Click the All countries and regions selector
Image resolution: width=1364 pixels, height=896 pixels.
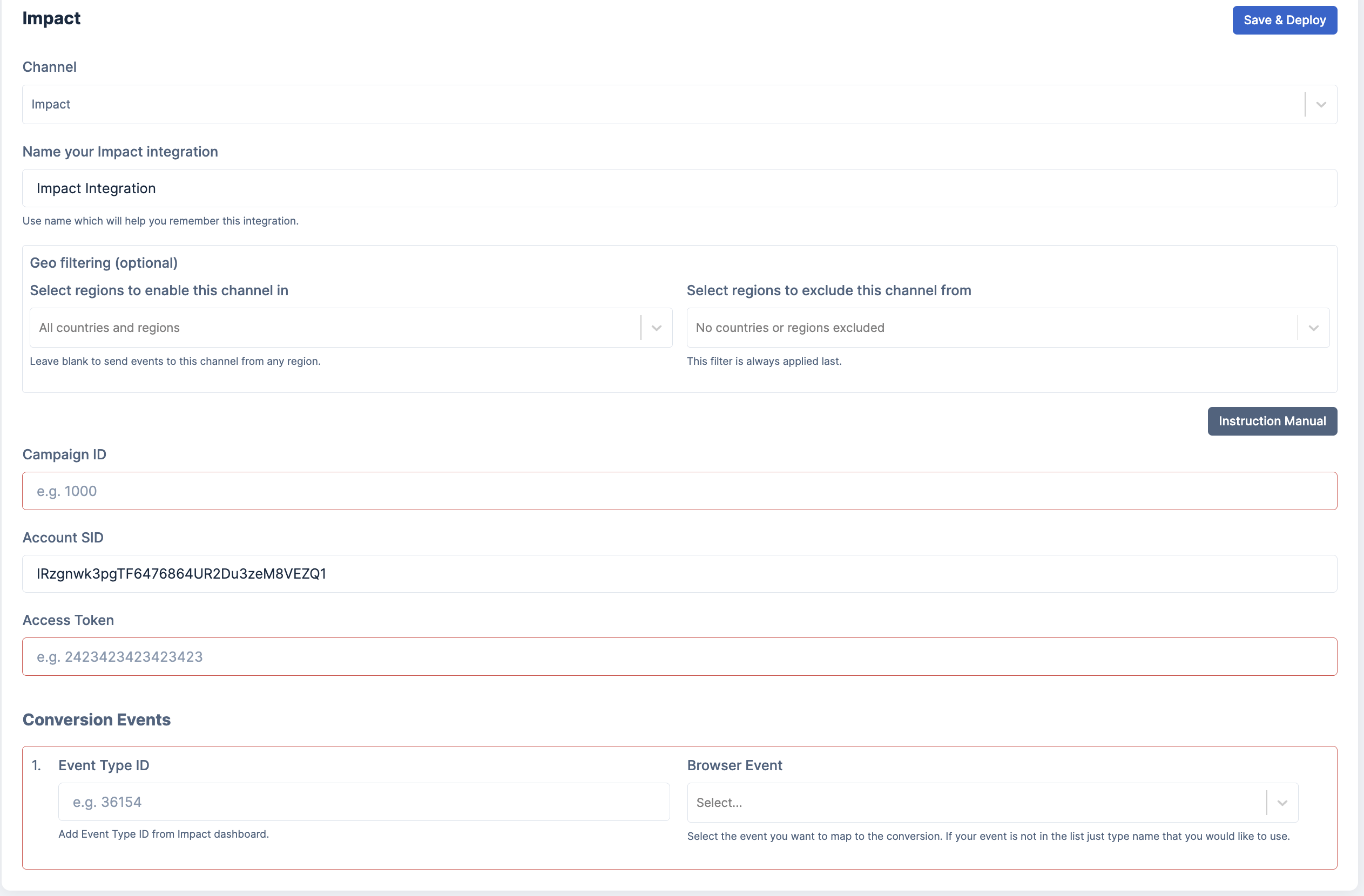click(x=333, y=328)
